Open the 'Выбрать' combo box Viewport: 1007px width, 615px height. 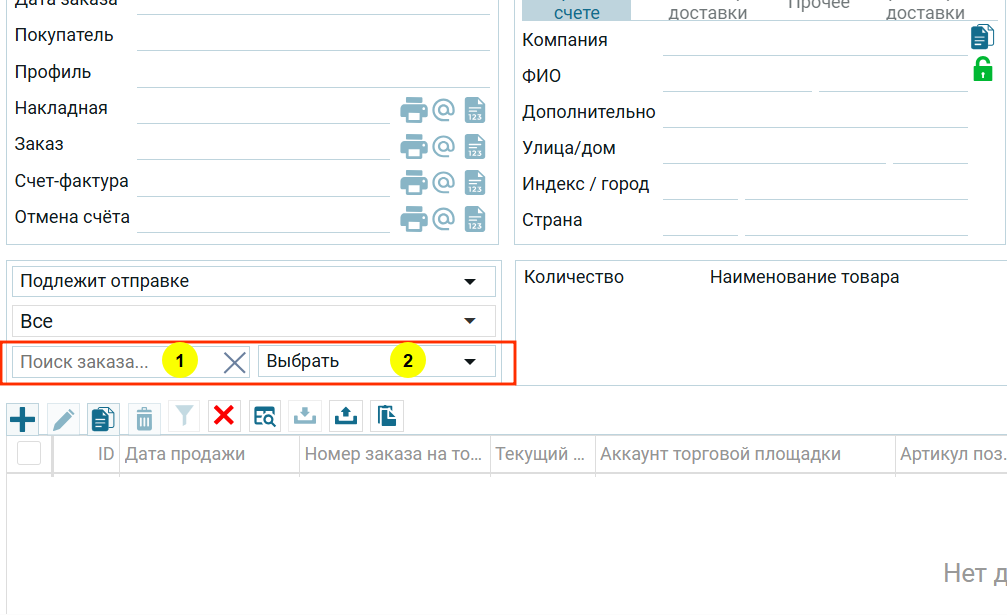click(470, 362)
